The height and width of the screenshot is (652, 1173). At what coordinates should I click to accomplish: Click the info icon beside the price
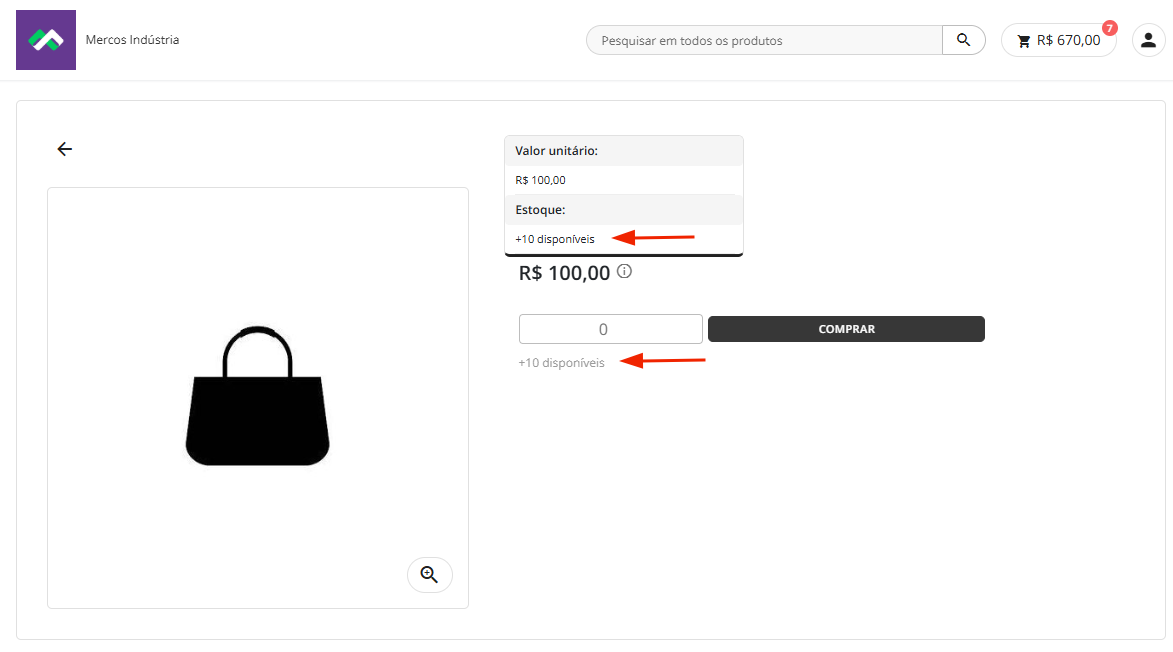(x=624, y=271)
